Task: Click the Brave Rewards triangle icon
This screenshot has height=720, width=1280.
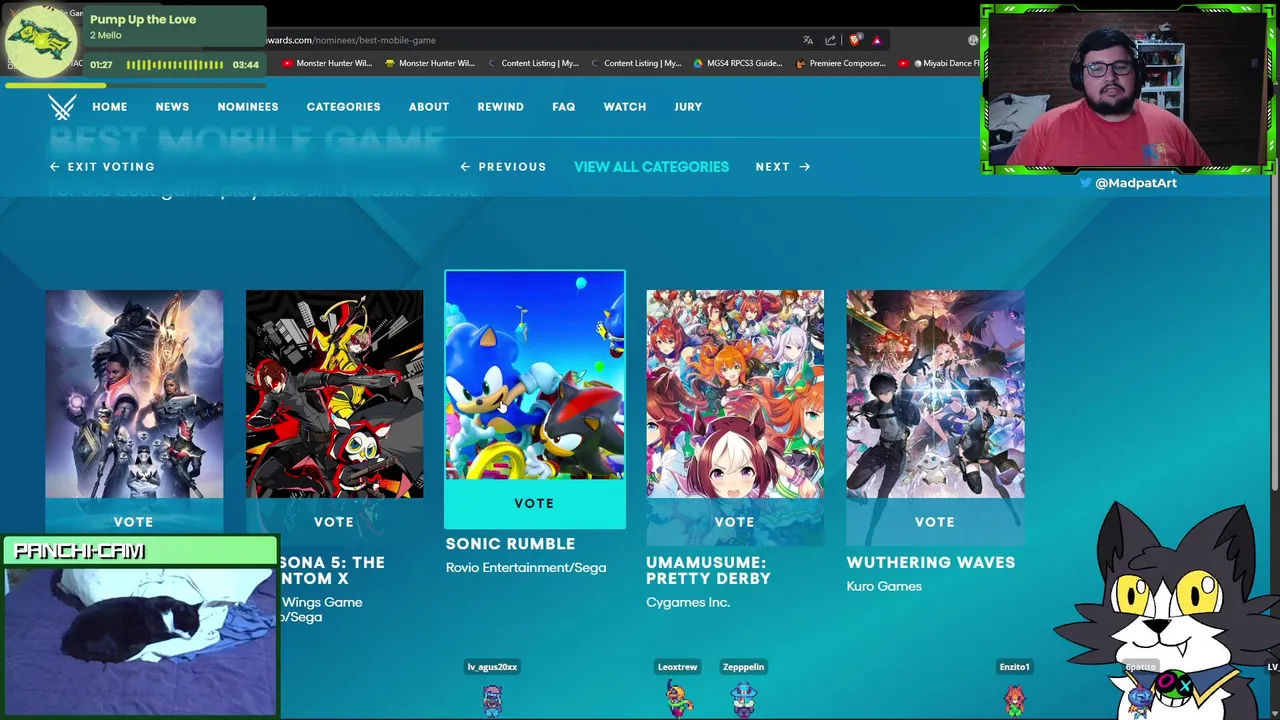Action: pyautogui.click(x=877, y=40)
